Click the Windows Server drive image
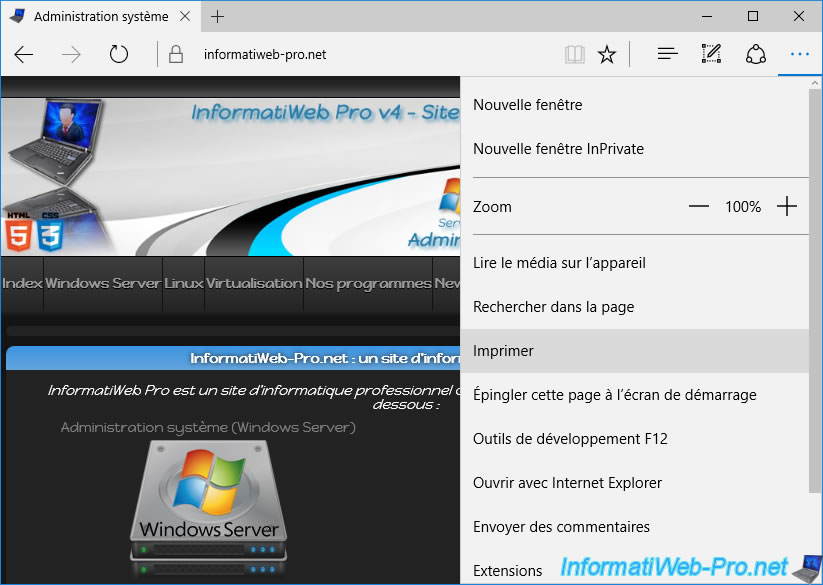This screenshot has height=585, width=823. tap(208, 508)
